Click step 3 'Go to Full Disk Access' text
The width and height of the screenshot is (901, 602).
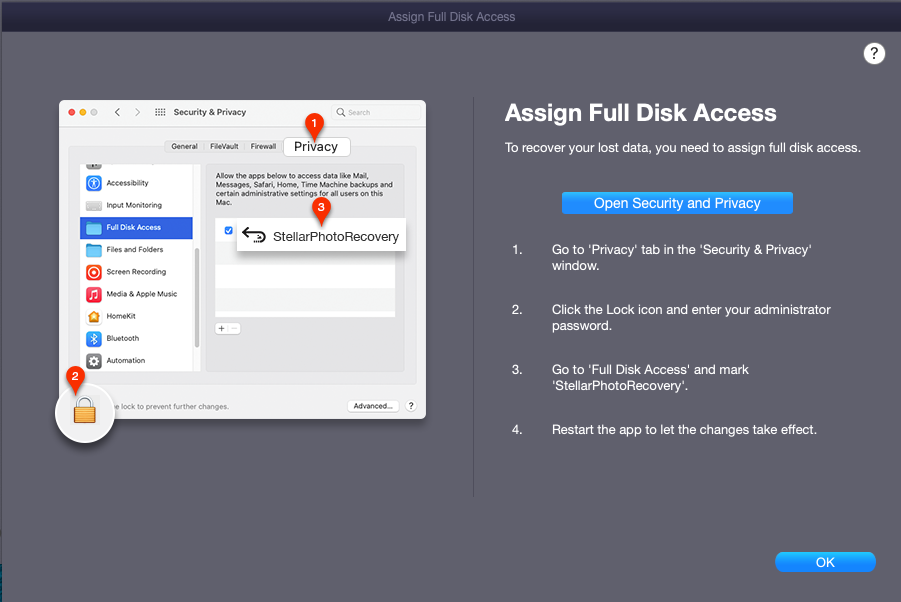650,377
